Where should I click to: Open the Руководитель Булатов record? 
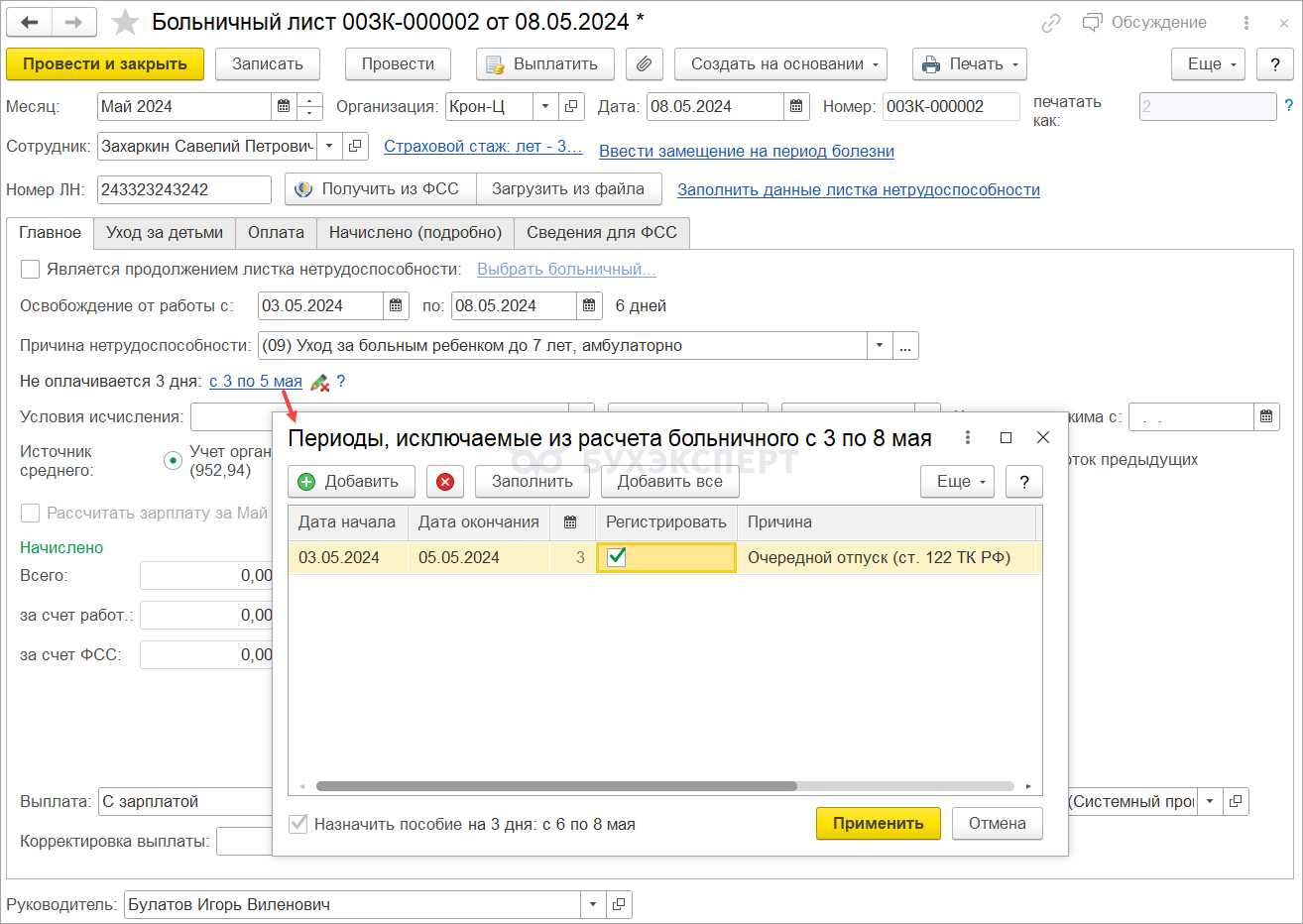619,904
